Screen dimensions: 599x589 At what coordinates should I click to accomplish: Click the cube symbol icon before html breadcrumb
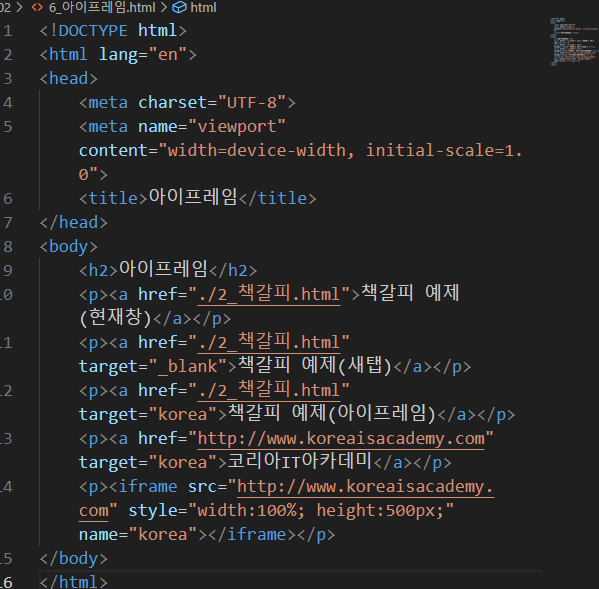point(180,7)
